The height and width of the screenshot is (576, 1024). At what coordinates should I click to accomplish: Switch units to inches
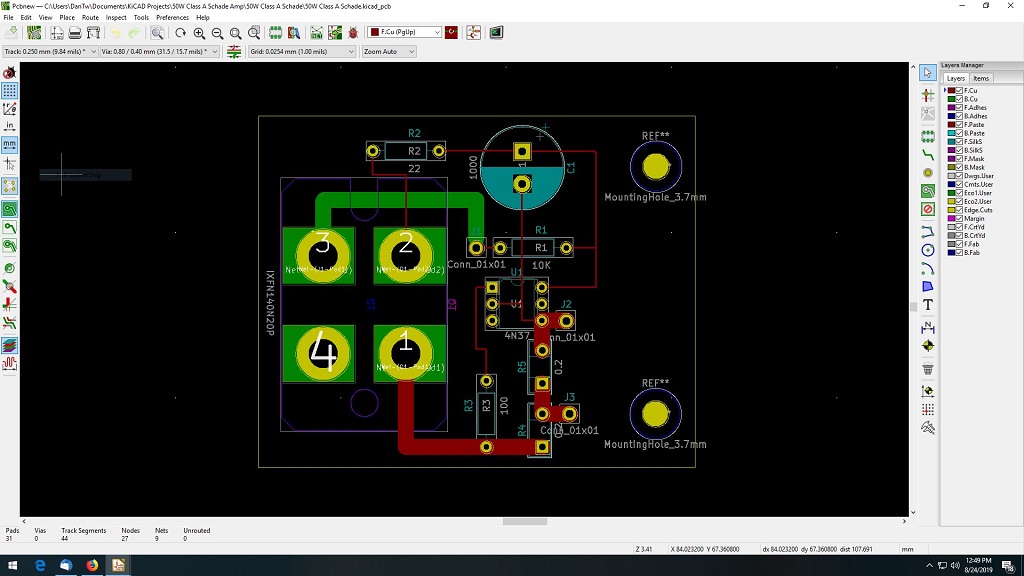[x=10, y=126]
